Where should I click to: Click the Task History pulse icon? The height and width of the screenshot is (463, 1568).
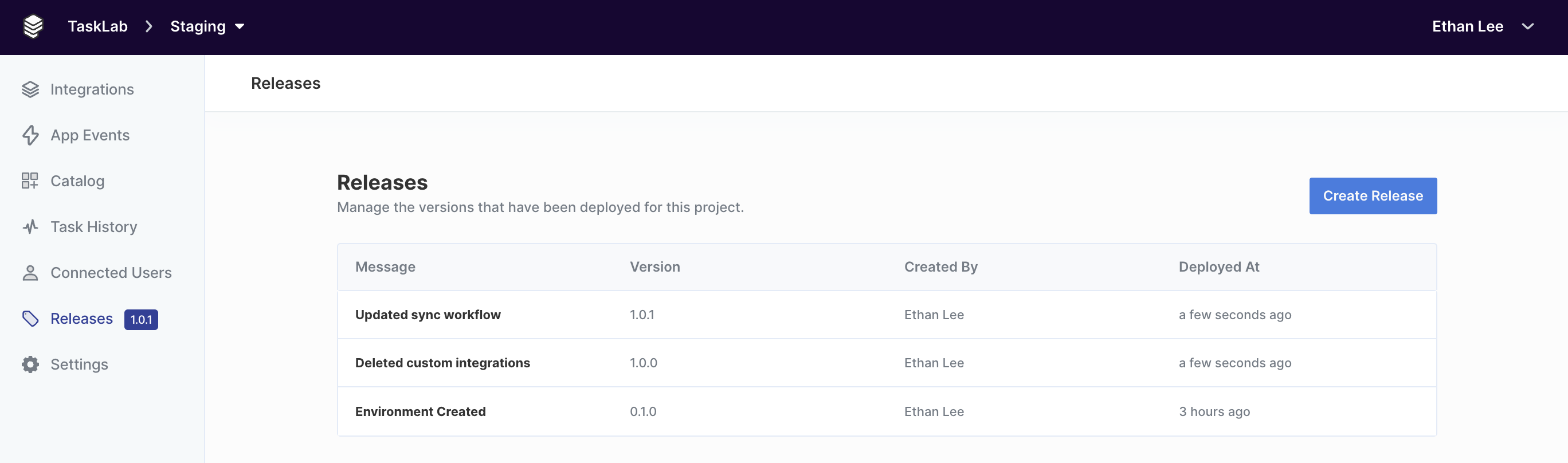click(x=30, y=227)
